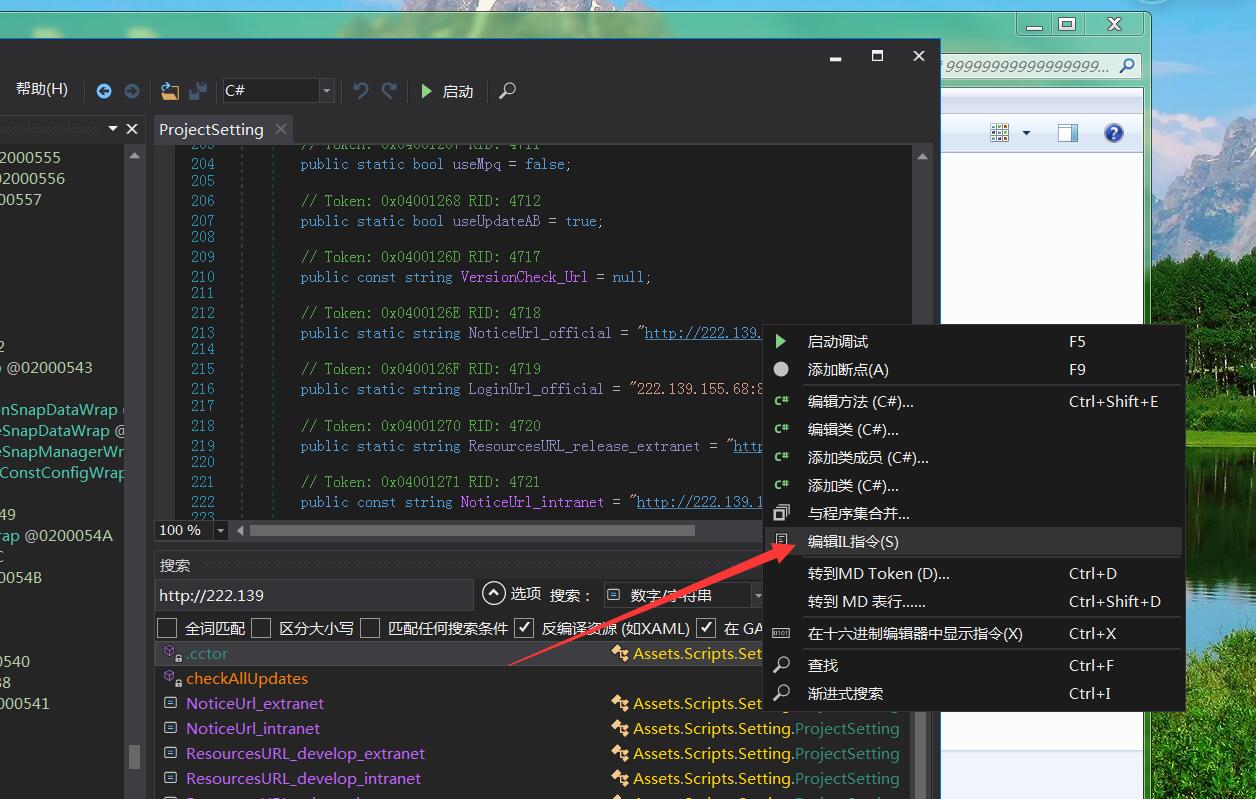
Task: Click the undo icon in toolbar
Action: (x=361, y=91)
